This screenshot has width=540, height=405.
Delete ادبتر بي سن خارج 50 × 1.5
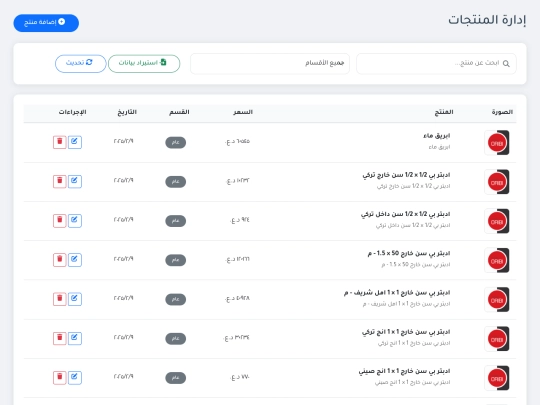click(60, 260)
